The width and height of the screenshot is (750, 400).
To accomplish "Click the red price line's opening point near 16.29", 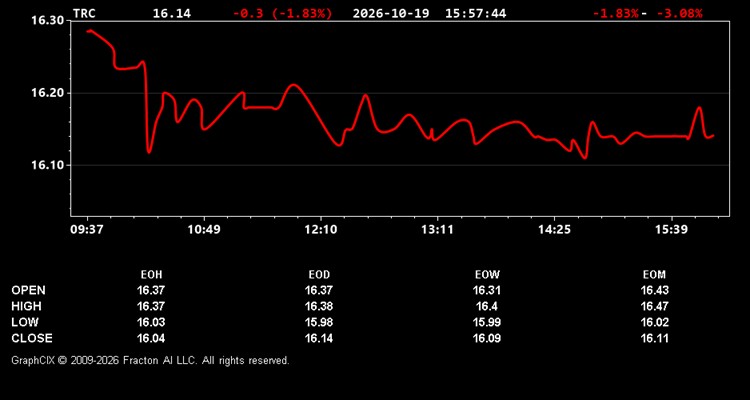I will coord(88,31).
